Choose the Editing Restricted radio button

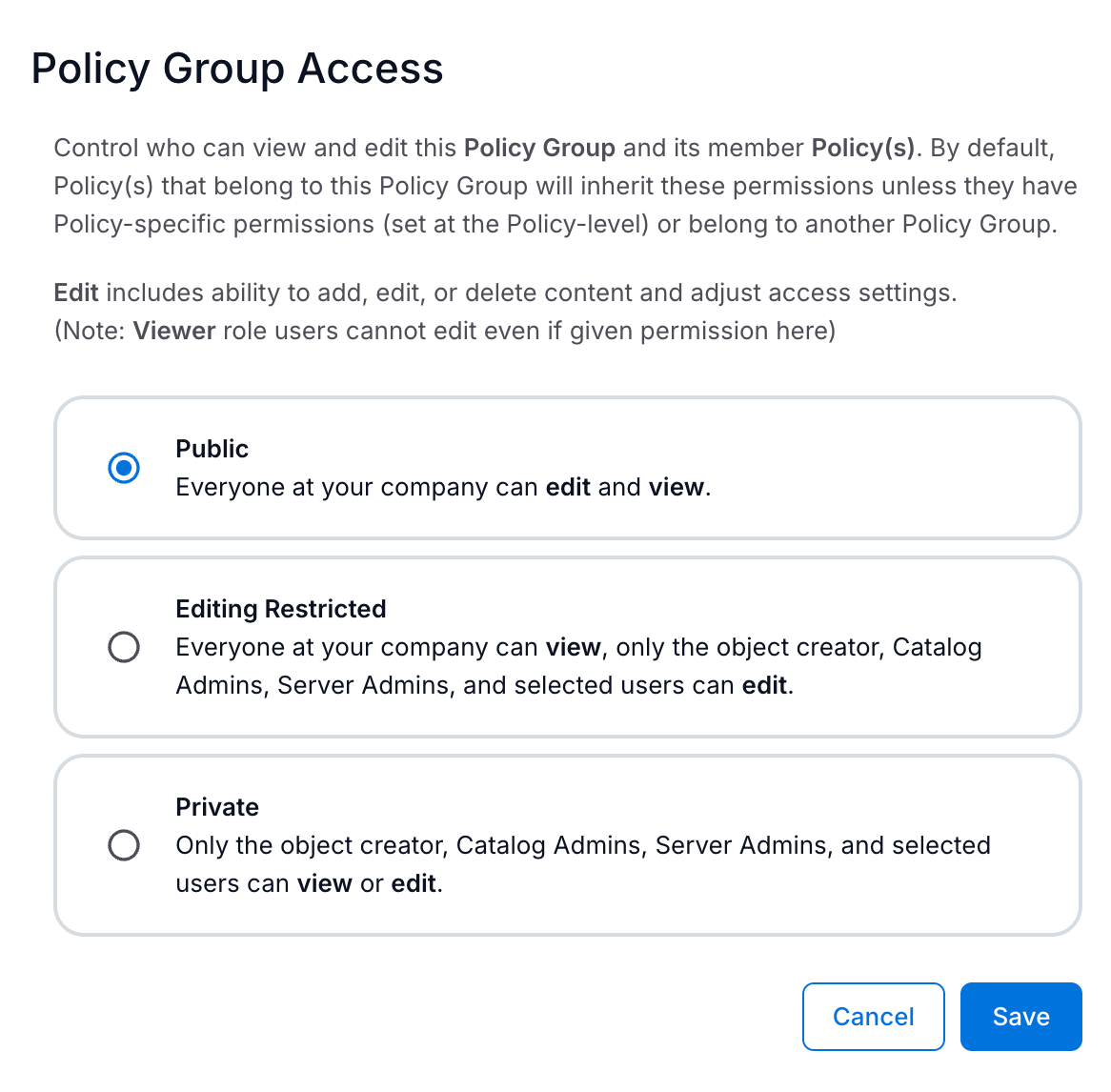124,647
